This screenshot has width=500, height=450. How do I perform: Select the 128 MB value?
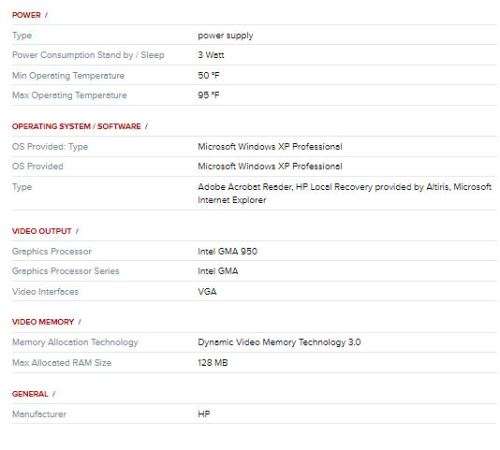pos(213,363)
